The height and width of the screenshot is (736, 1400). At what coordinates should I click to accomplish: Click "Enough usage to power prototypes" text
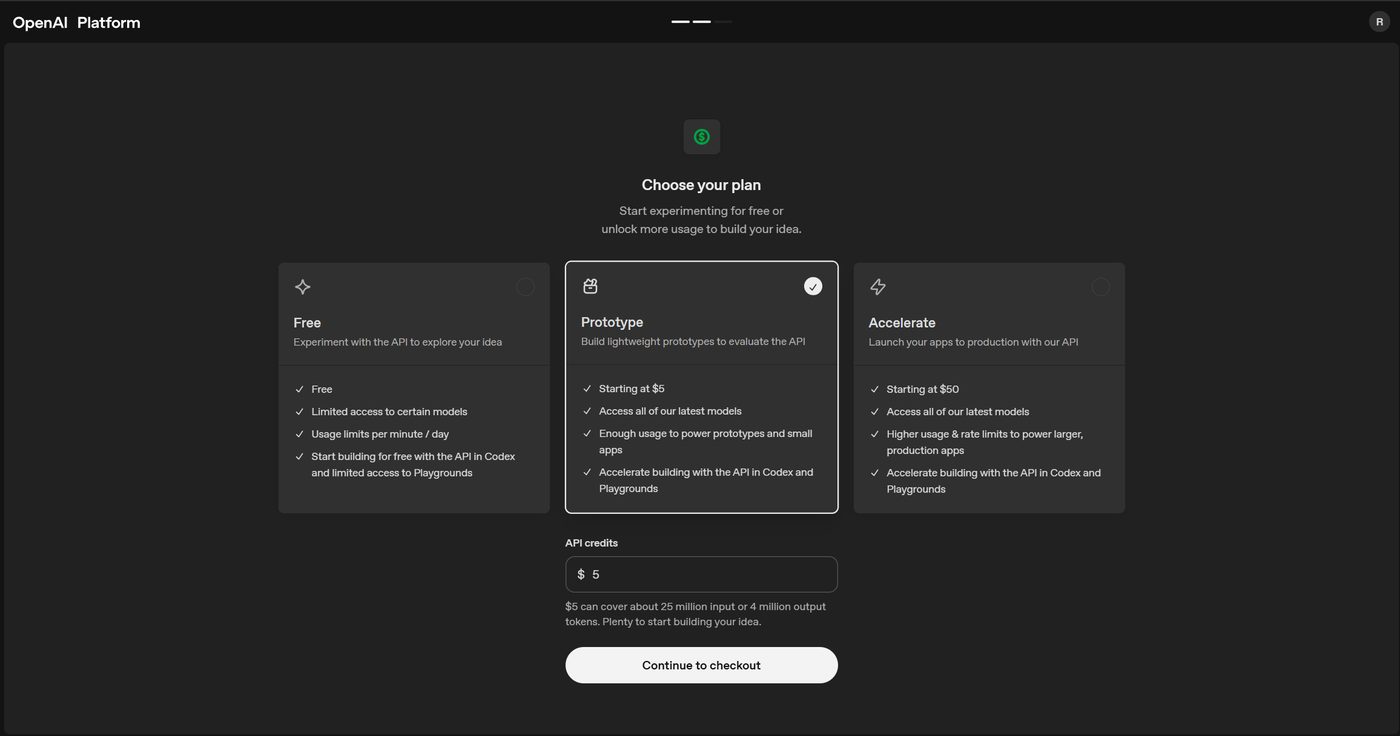click(x=706, y=442)
